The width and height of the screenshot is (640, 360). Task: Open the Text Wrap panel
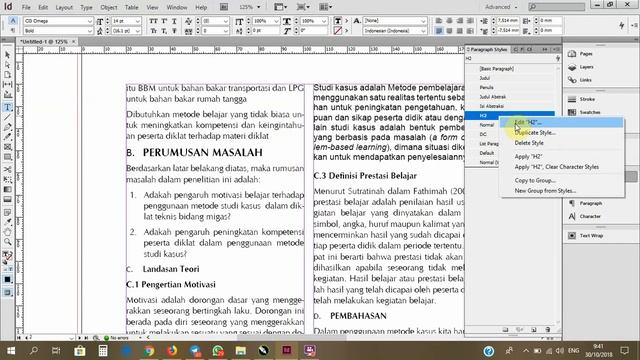[585, 236]
